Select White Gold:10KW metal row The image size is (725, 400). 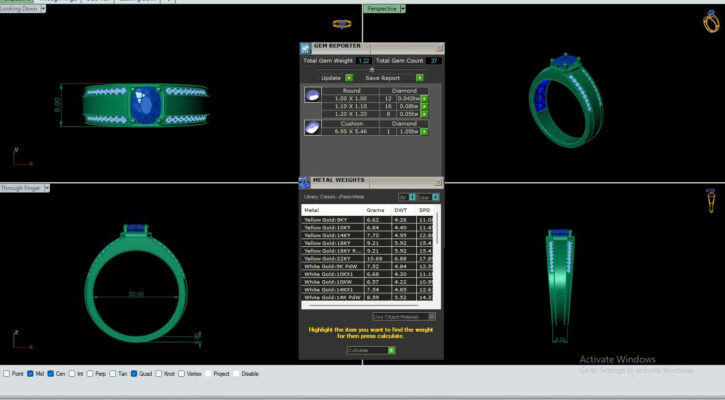[x=330, y=282]
